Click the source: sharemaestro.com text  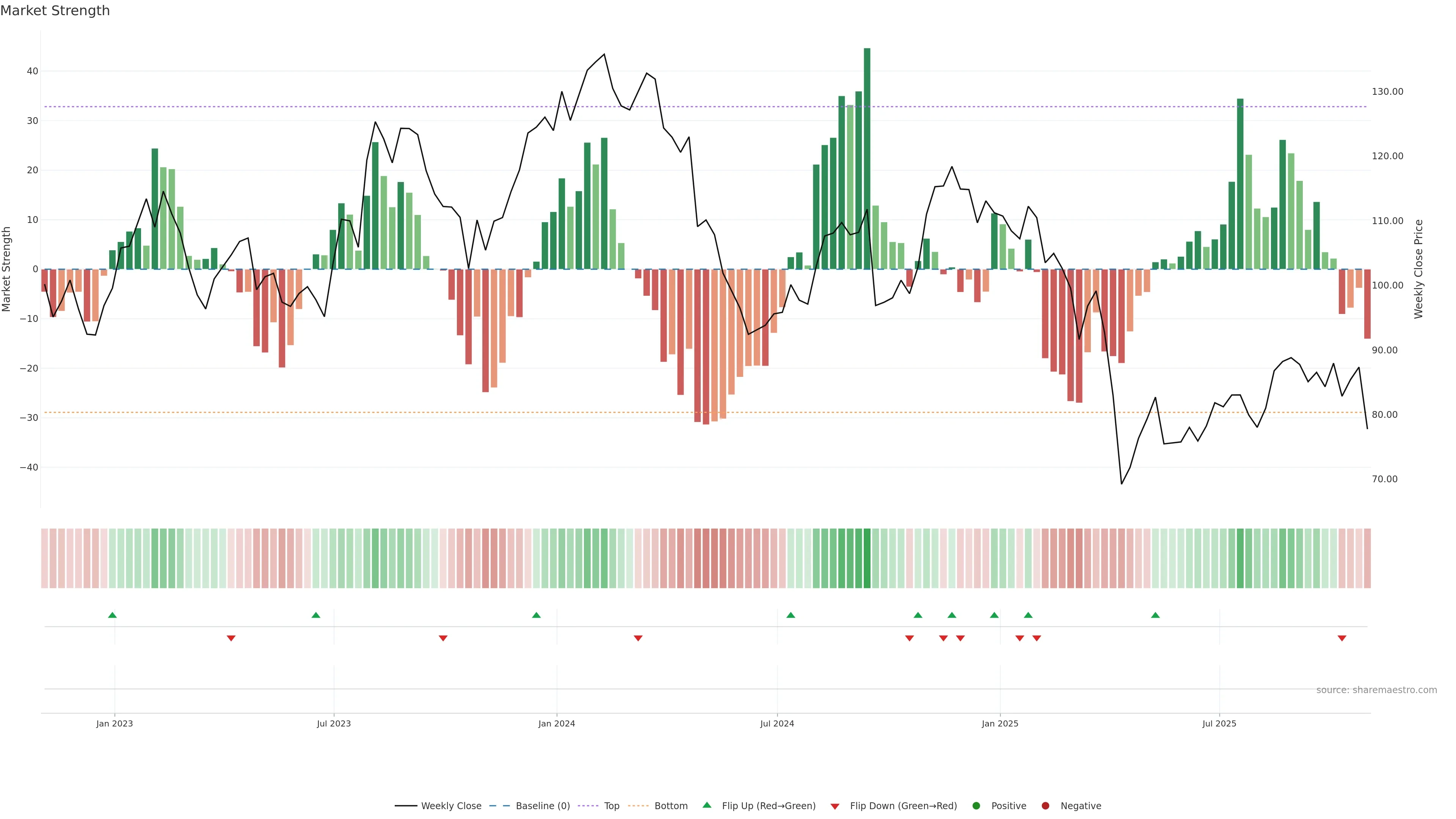[x=1376, y=690]
